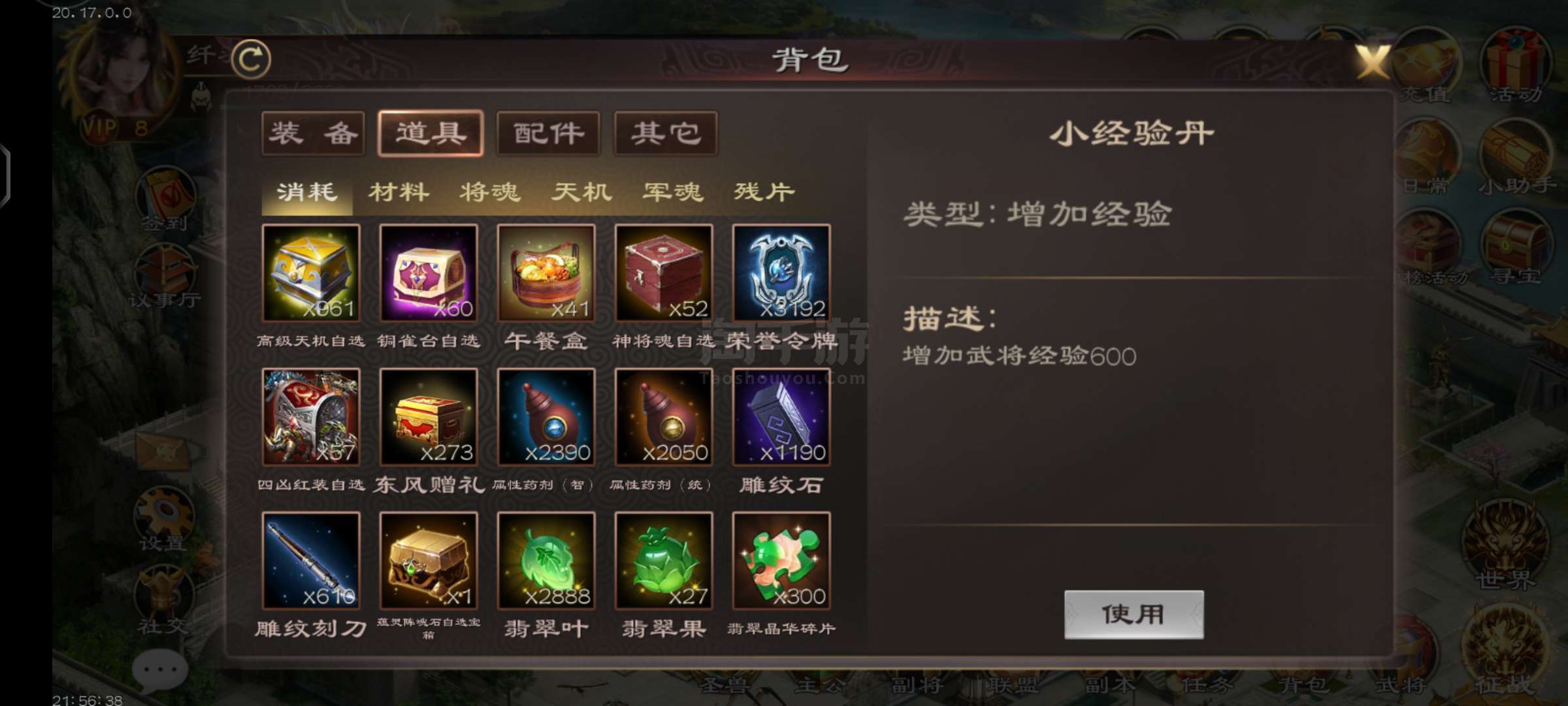Select the 雕纹刻刀 carving knife item

tap(311, 561)
